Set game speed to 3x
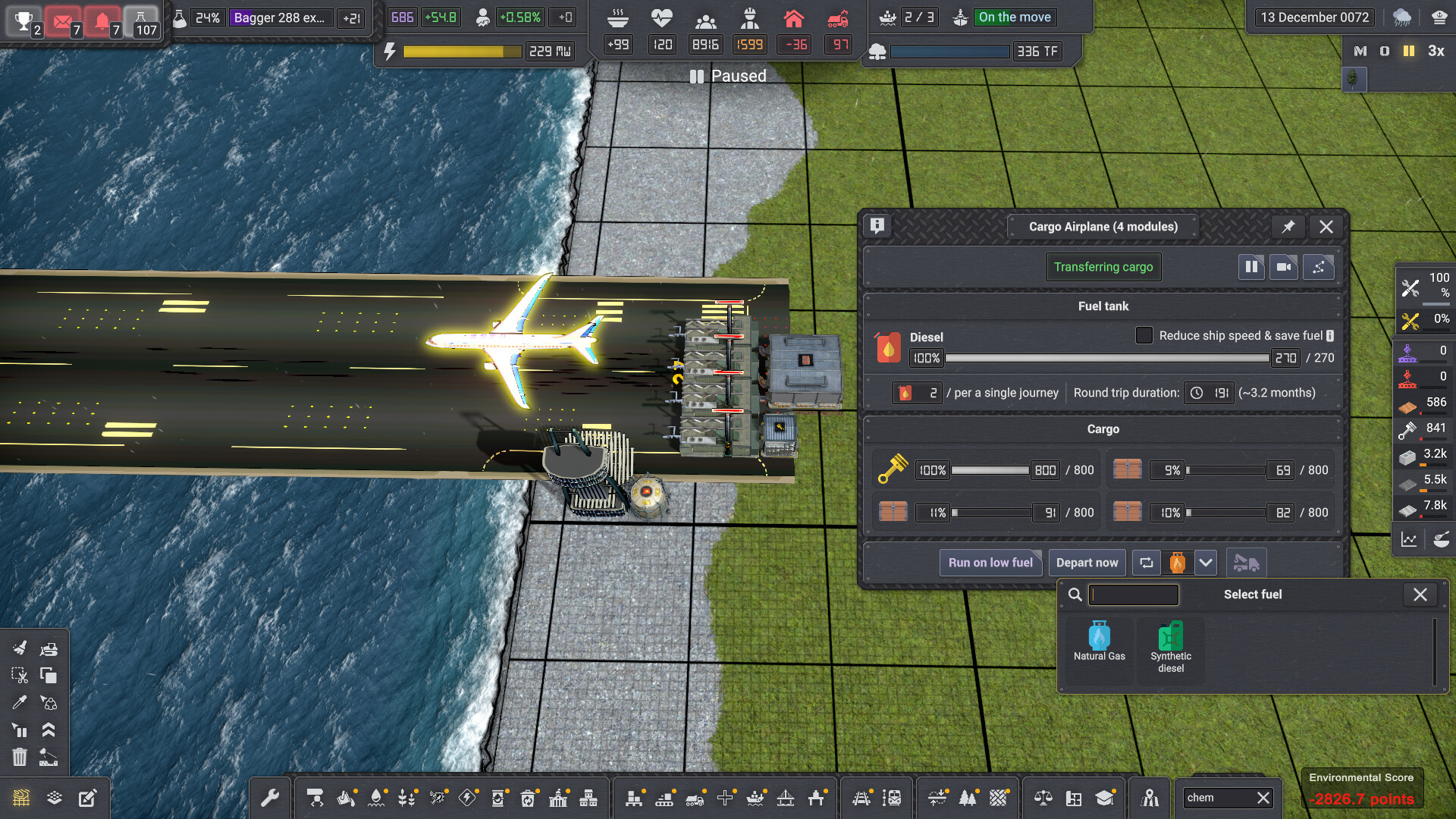 [x=1436, y=51]
